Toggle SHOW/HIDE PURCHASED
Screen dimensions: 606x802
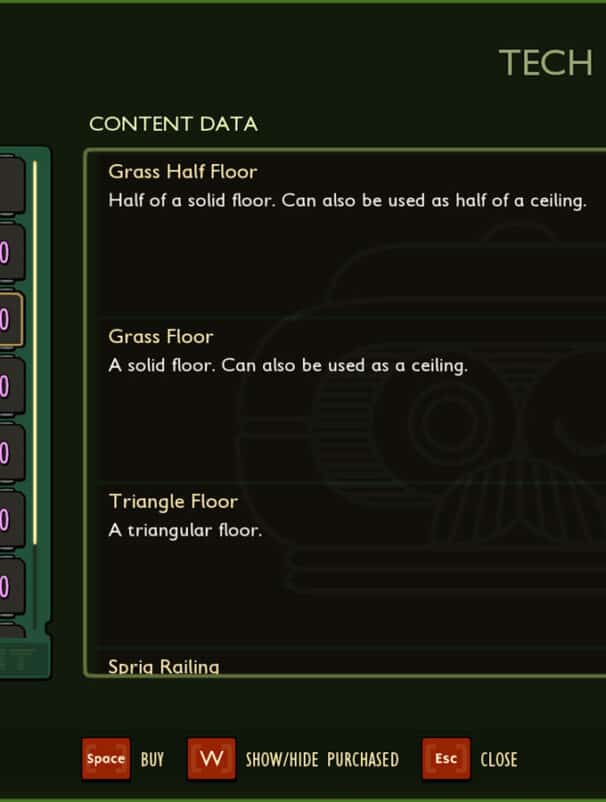322,760
